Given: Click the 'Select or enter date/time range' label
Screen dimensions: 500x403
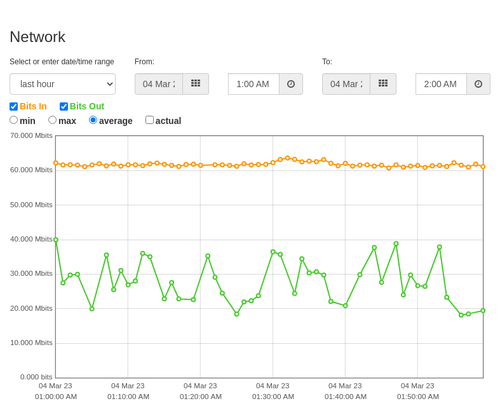Looking at the screenshot, I should (62, 62).
